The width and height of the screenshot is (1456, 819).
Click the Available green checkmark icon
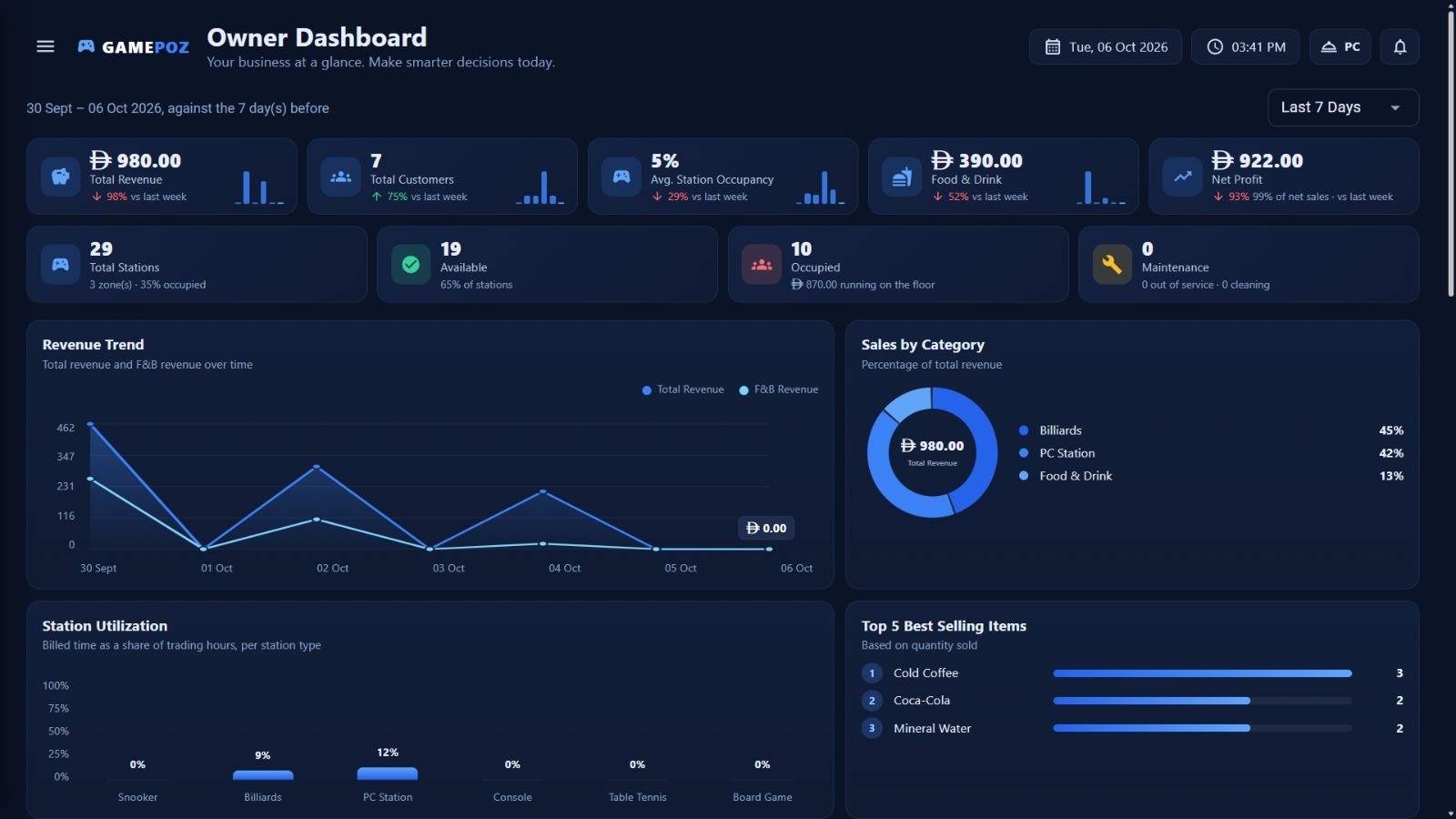(411, 265)
